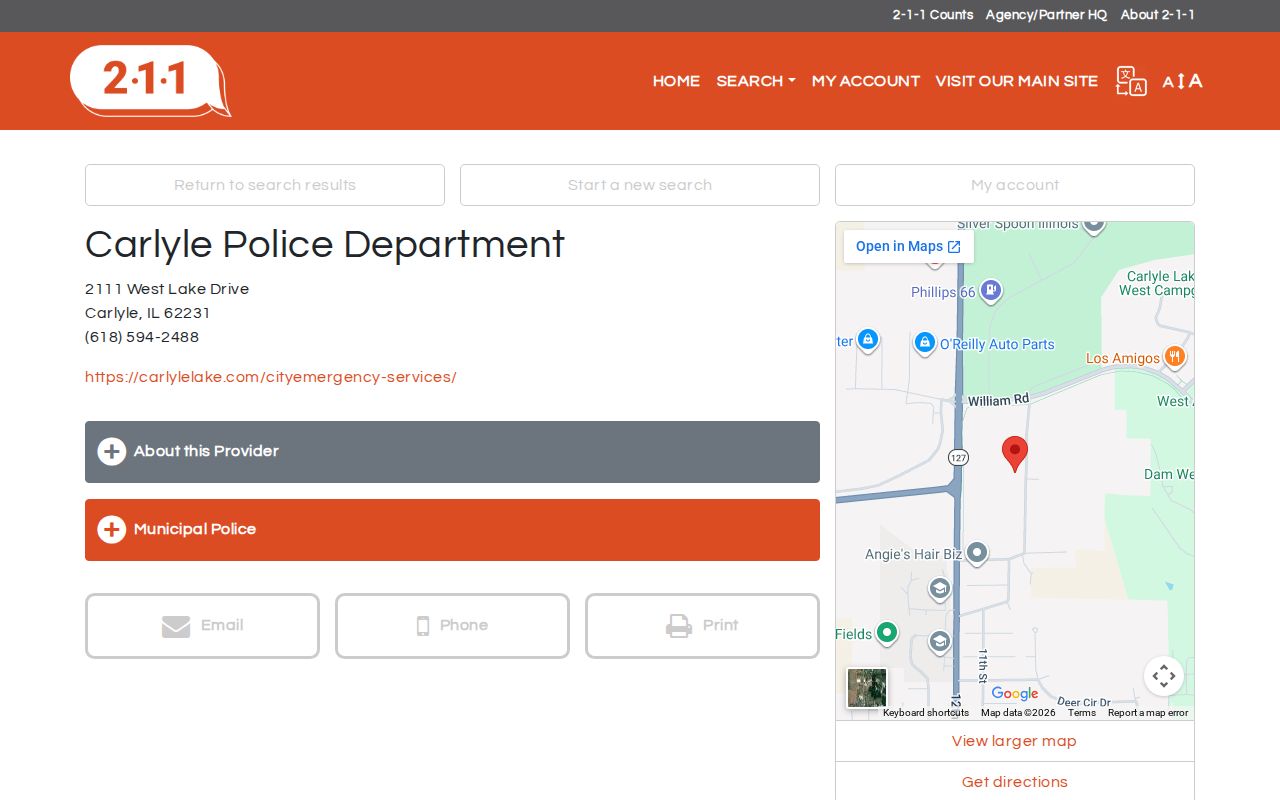Click the envelope icon on Email button
This screenshot has height=800, width=1280.
(176, 626)
